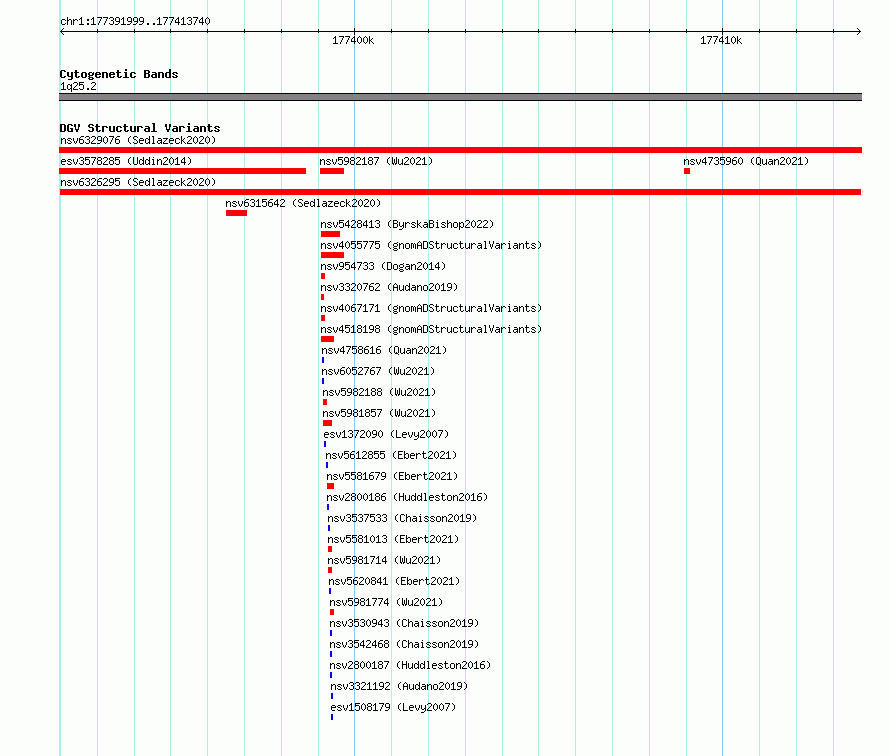The width and height of the screenshot is (890, 756).
Task: Click the red bar under nsv6329076
Action: tap(460, 150)
